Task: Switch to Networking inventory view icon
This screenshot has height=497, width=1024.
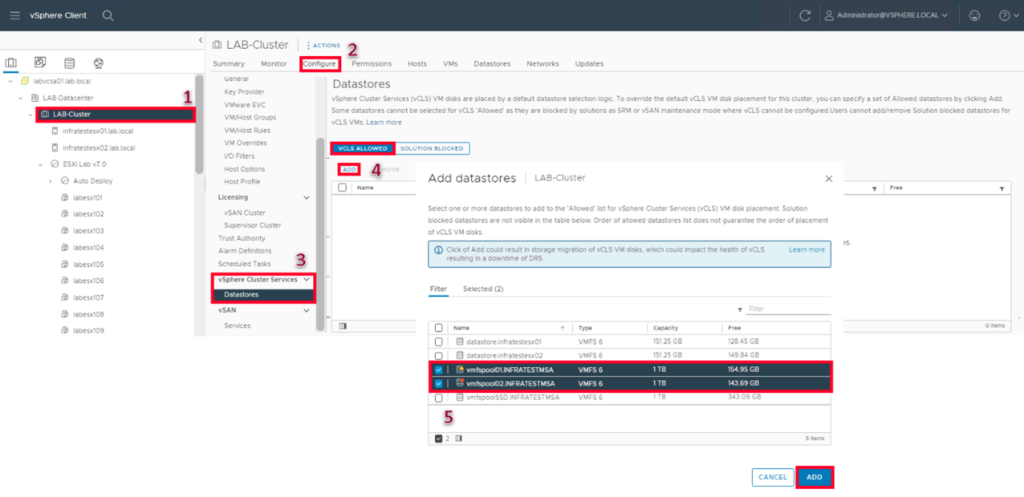Action: pos(98,63)
